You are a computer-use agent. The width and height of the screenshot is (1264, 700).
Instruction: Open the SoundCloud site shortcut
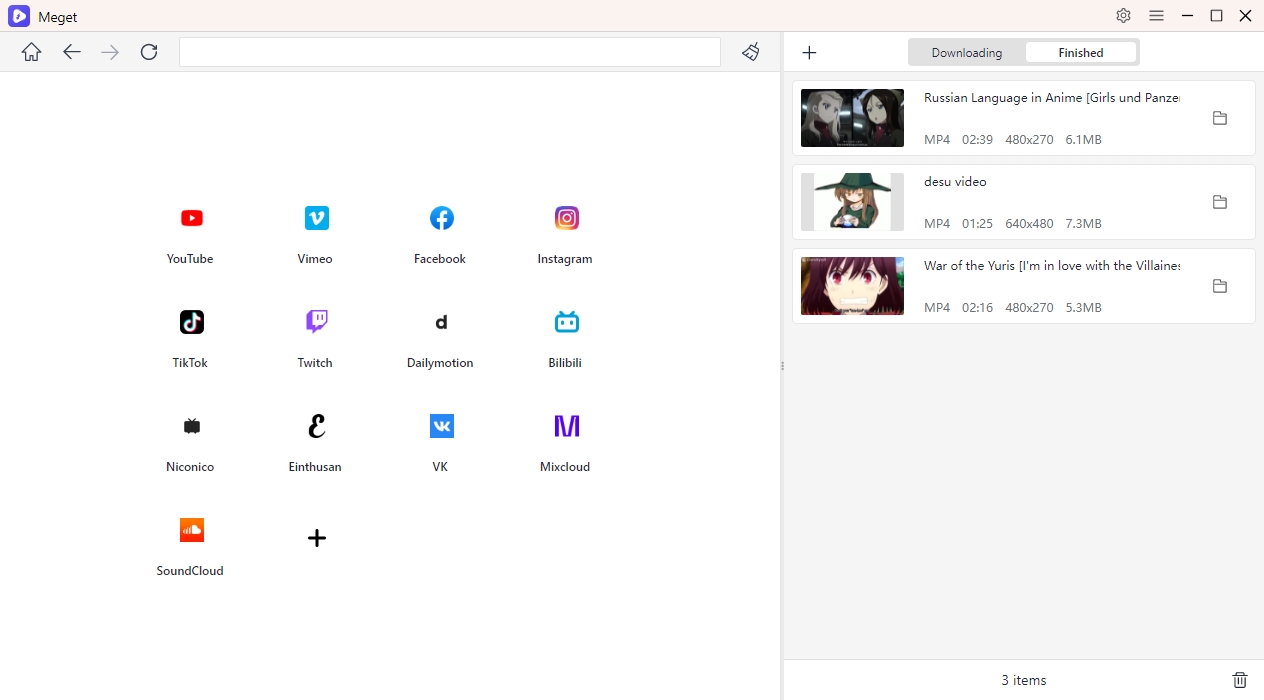click(191, 530)
